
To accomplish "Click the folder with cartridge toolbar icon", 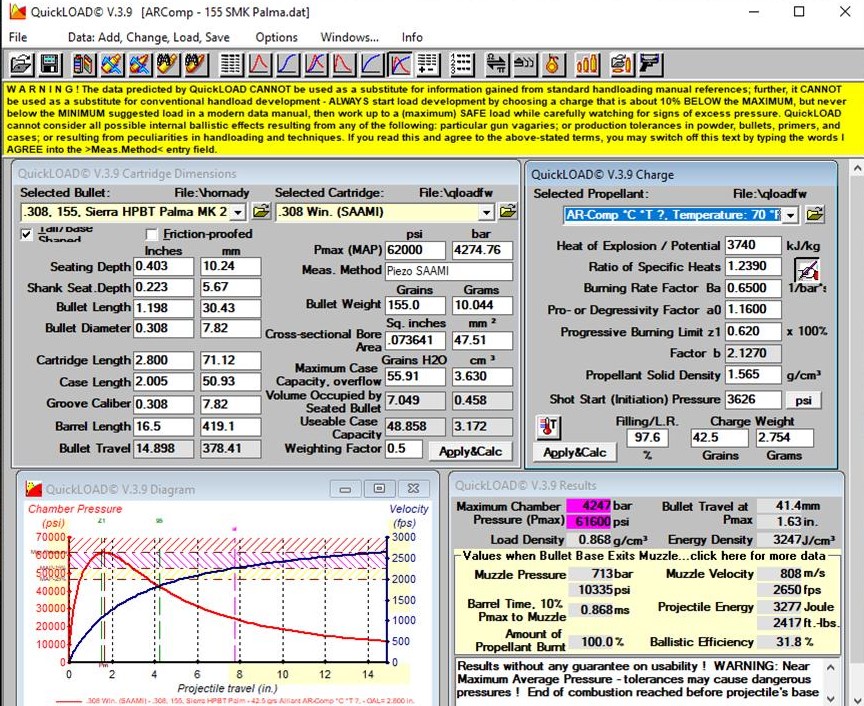I will pos(622,64).
